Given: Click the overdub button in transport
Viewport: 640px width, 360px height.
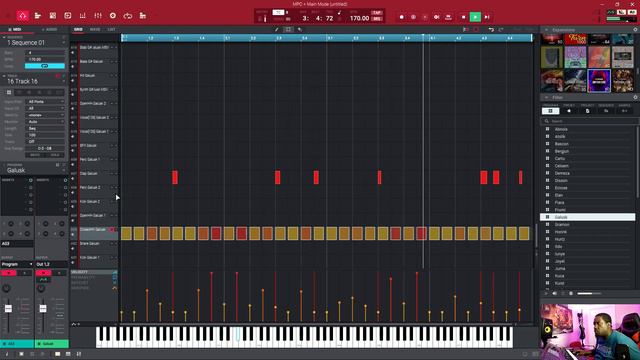Looking at the screenshot, I should (x=413, y=17).
